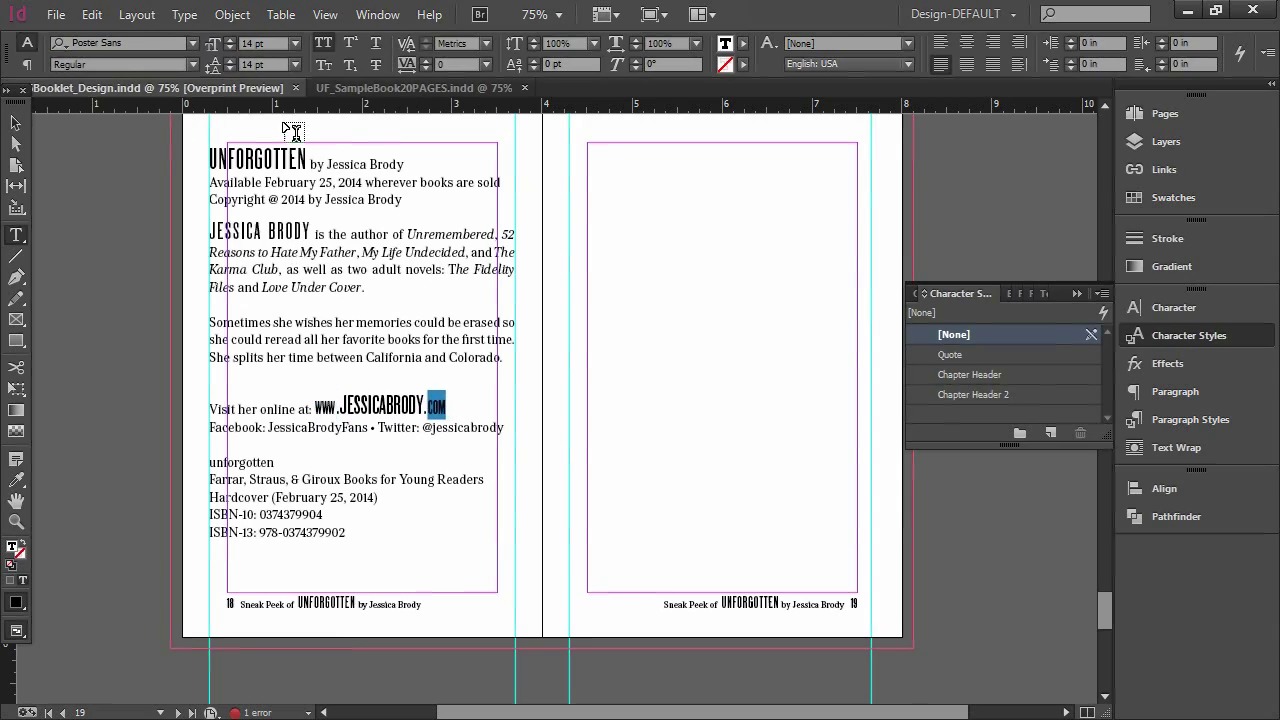Image resolution: width=1280 pixels, height=720 pixels.
Task: Open the Regular font style dropdown
Action: tap(192, 65)
